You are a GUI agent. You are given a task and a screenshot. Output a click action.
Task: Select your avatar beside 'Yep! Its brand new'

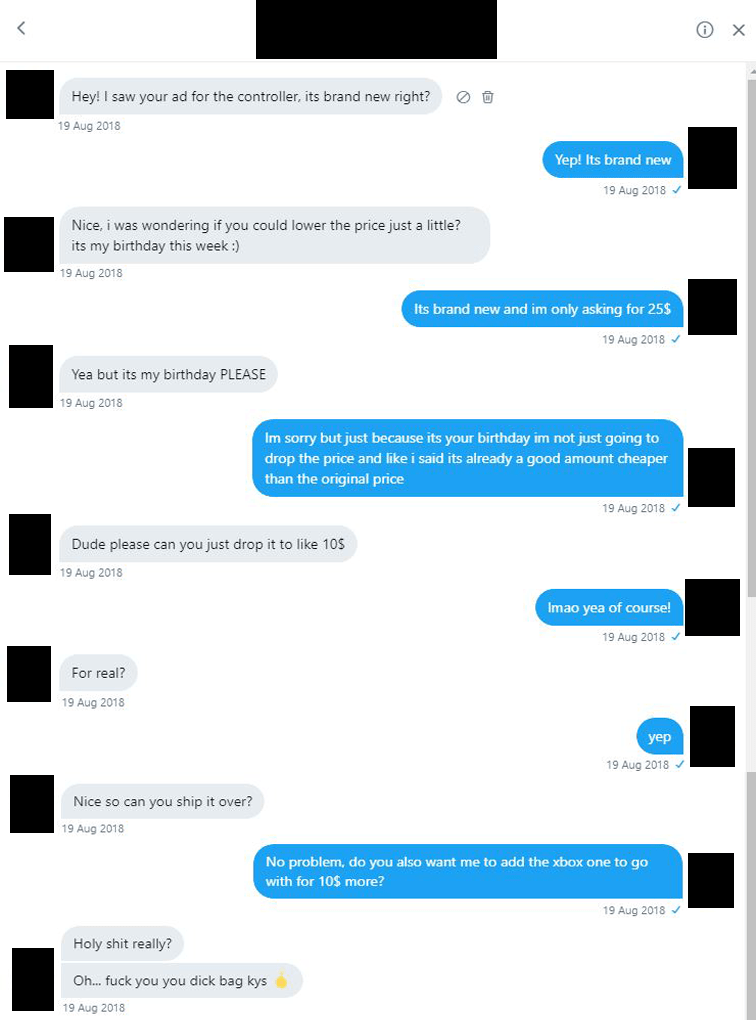pos(712,158)
